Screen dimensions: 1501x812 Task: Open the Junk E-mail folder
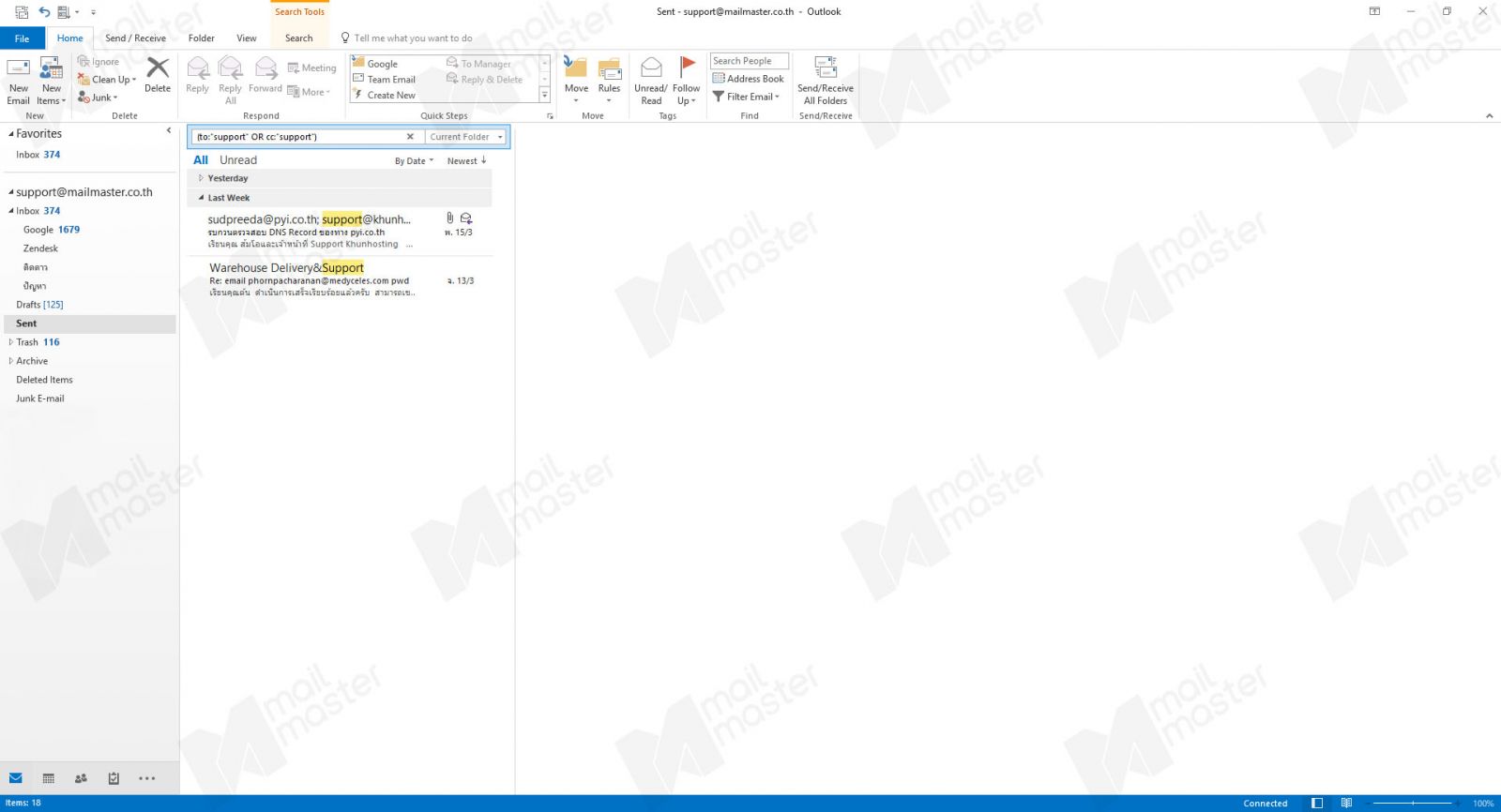pyautogui.click(x=40, y=398)
